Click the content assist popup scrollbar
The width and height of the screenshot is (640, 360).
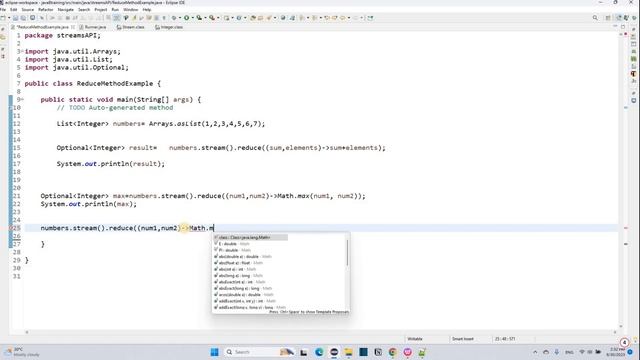tap(347, 252)
